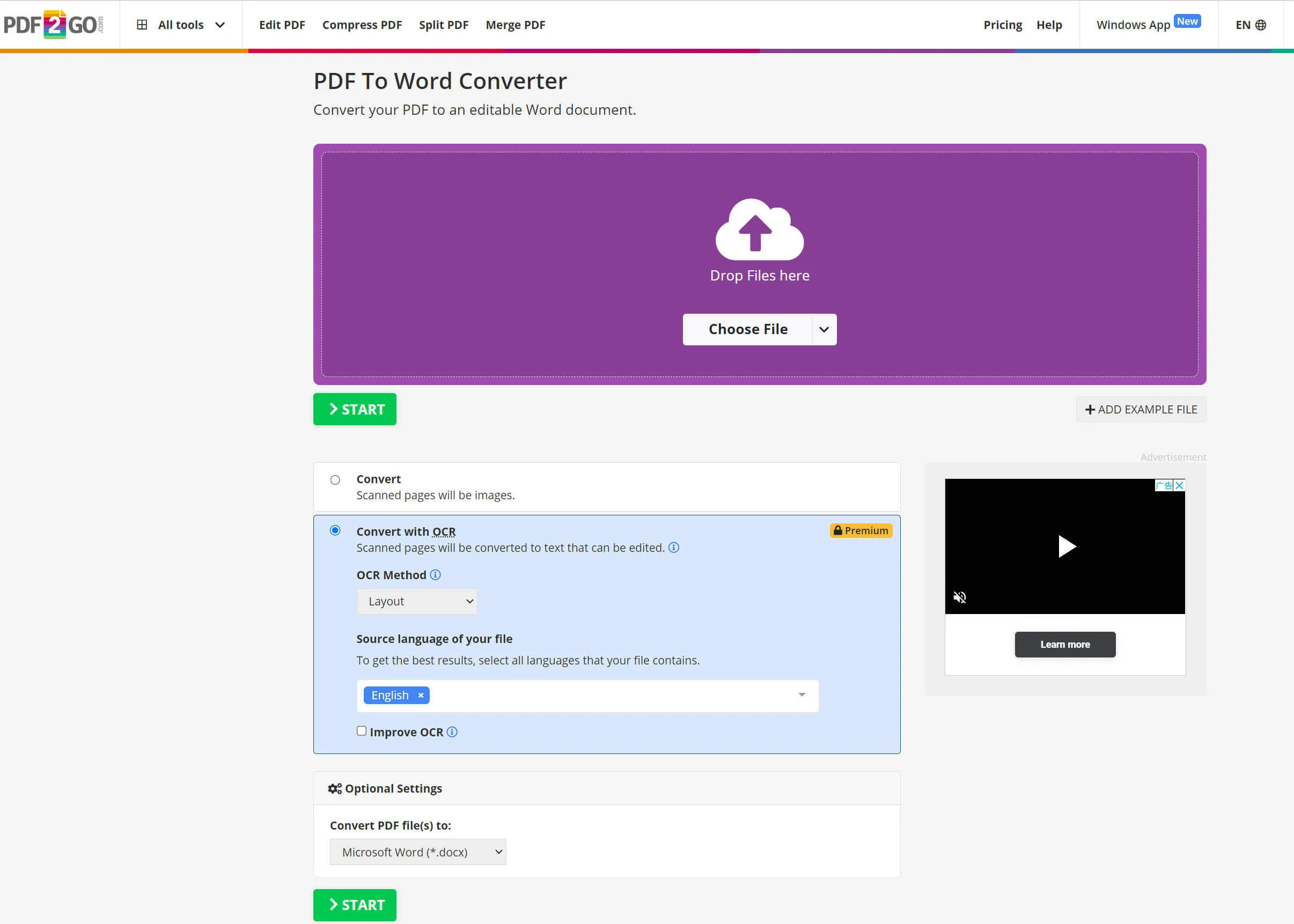This screenshot has width=1294, height=924.
Task: Remove English language tag from source language
Action: [x=421, y=695]
